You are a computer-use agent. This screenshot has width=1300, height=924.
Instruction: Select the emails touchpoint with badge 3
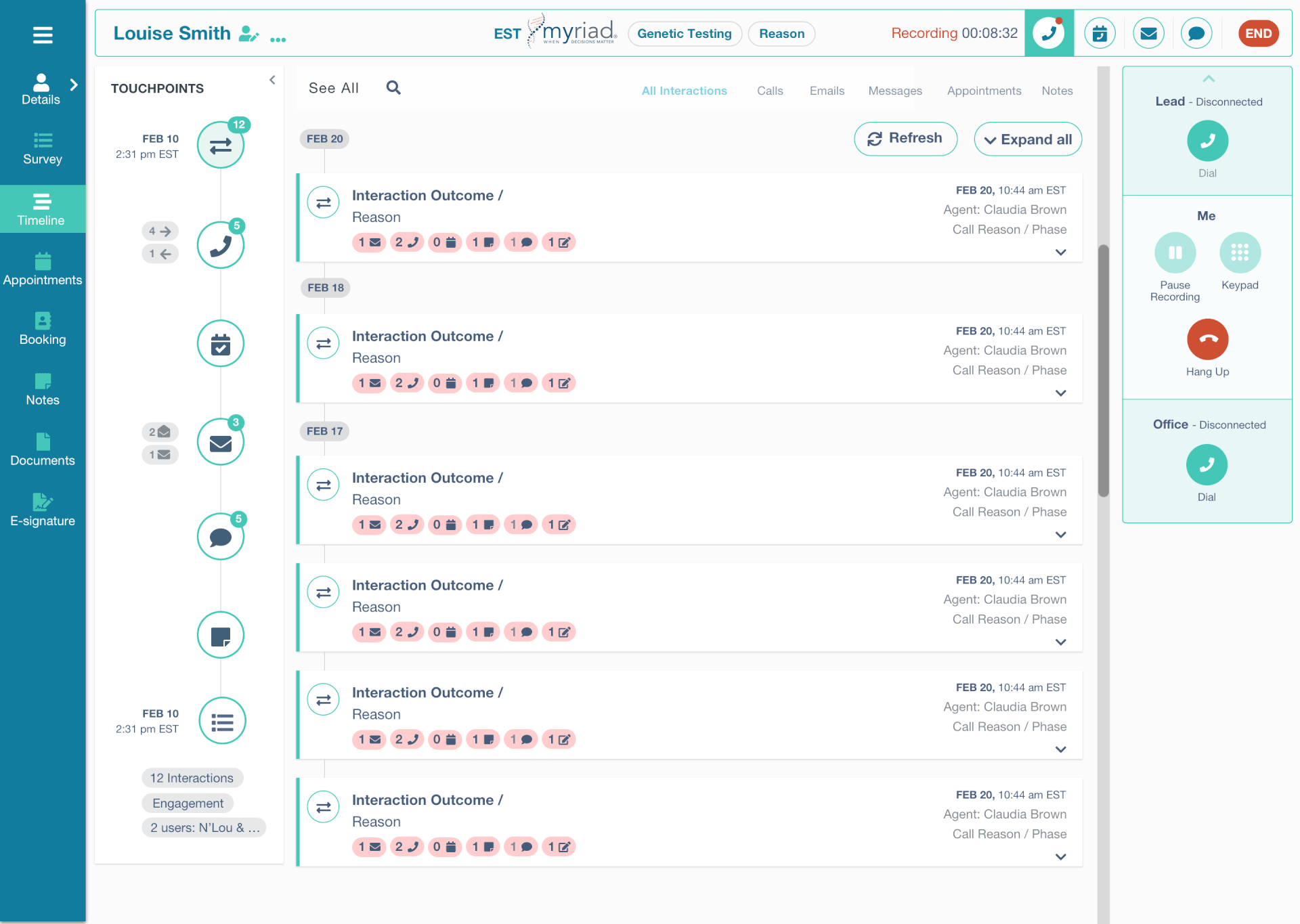[x=221, y=442]
